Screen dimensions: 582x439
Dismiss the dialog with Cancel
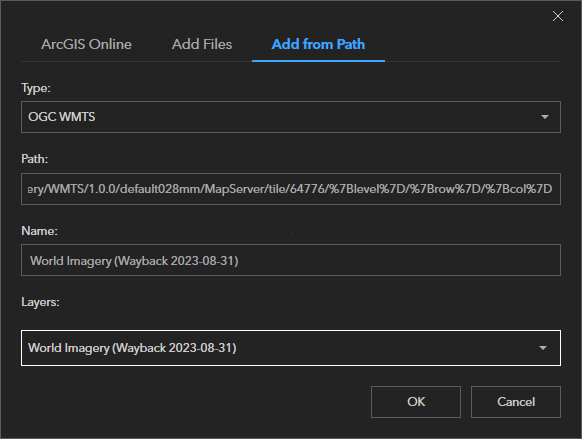tap(516, 402)
